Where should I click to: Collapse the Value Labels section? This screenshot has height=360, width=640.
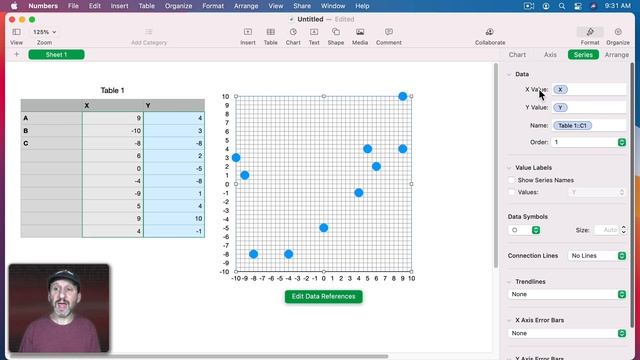[509, 168]
